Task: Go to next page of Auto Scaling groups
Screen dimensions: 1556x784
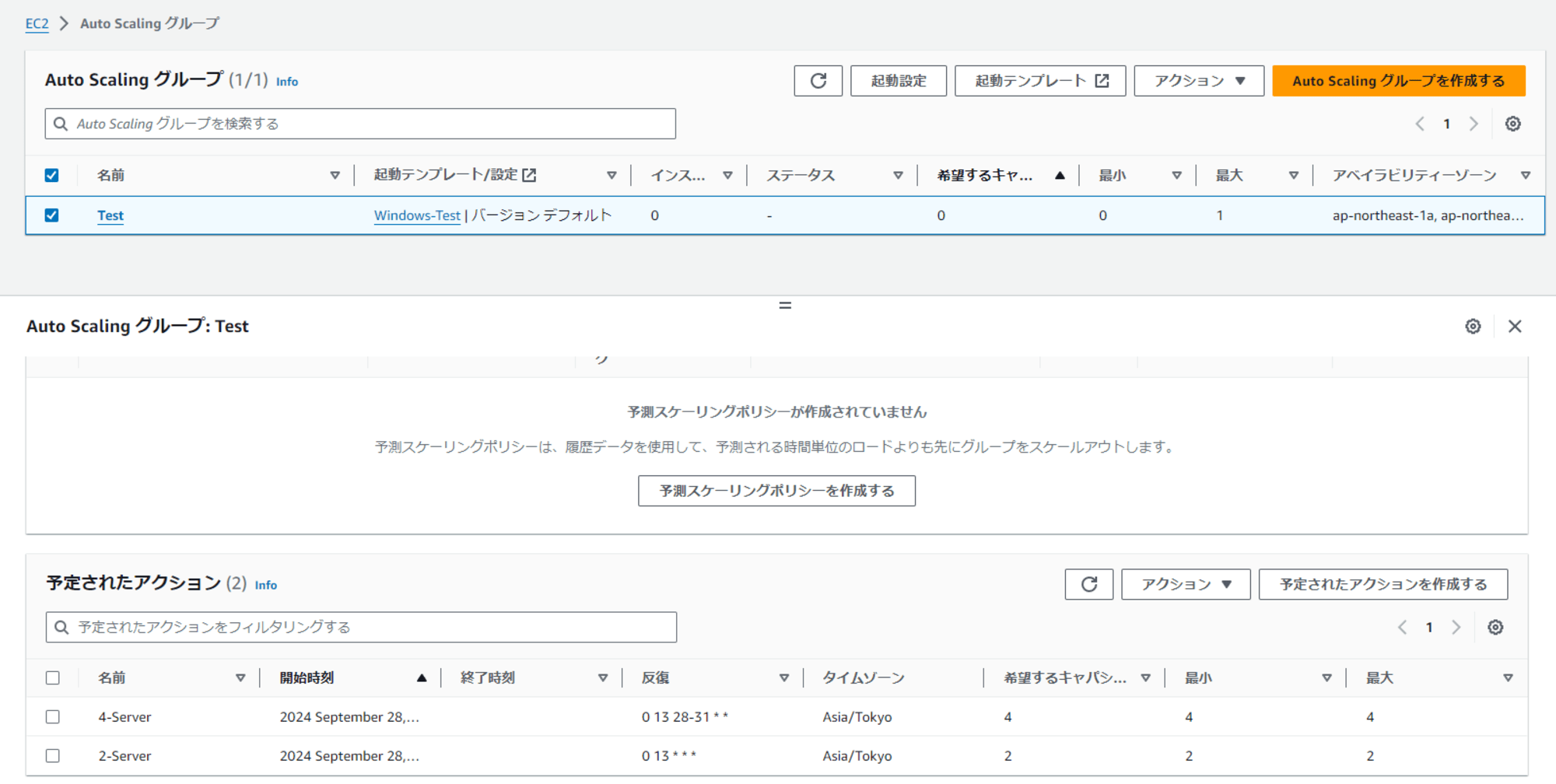Action: pyautogui.click(x=1474, y=124)
